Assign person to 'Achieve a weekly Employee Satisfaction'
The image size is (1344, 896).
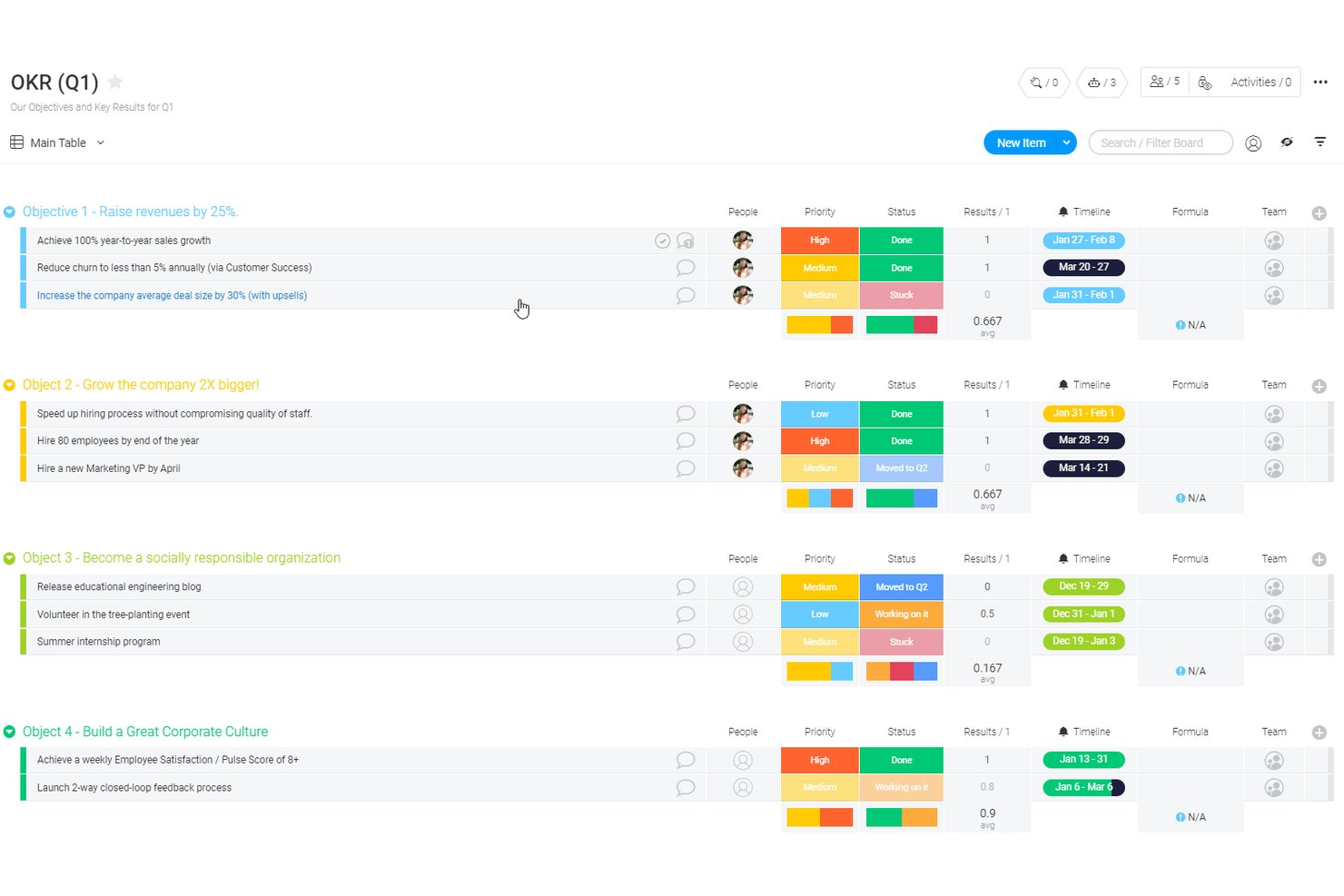(x=743, y=761)
